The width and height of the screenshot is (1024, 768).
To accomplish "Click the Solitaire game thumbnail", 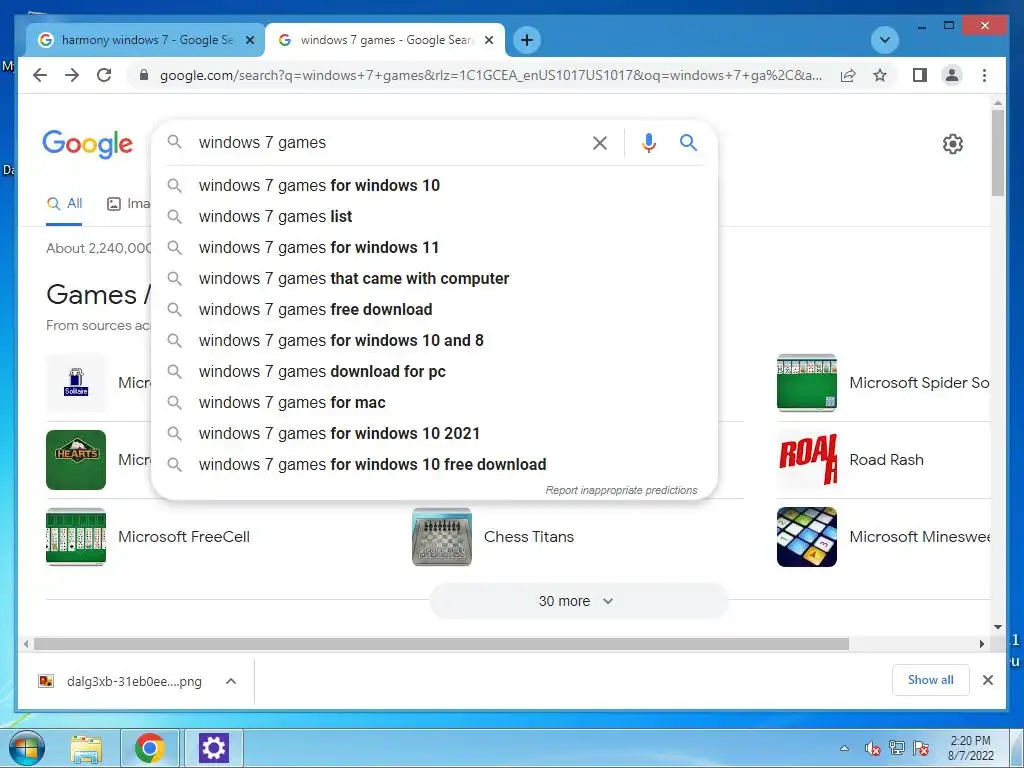I will (76, 383).
